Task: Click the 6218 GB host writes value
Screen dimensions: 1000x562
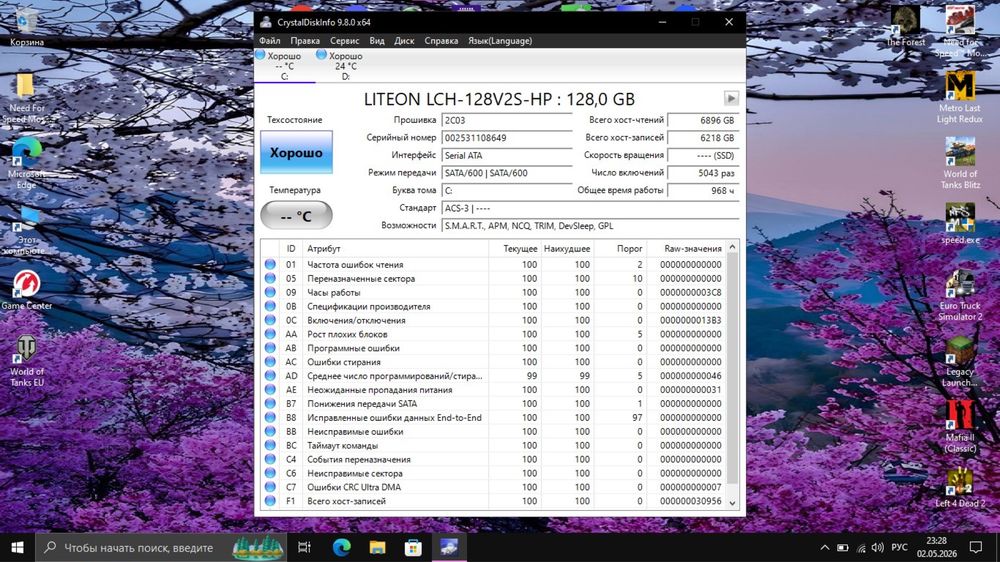Action: [703, 138]
